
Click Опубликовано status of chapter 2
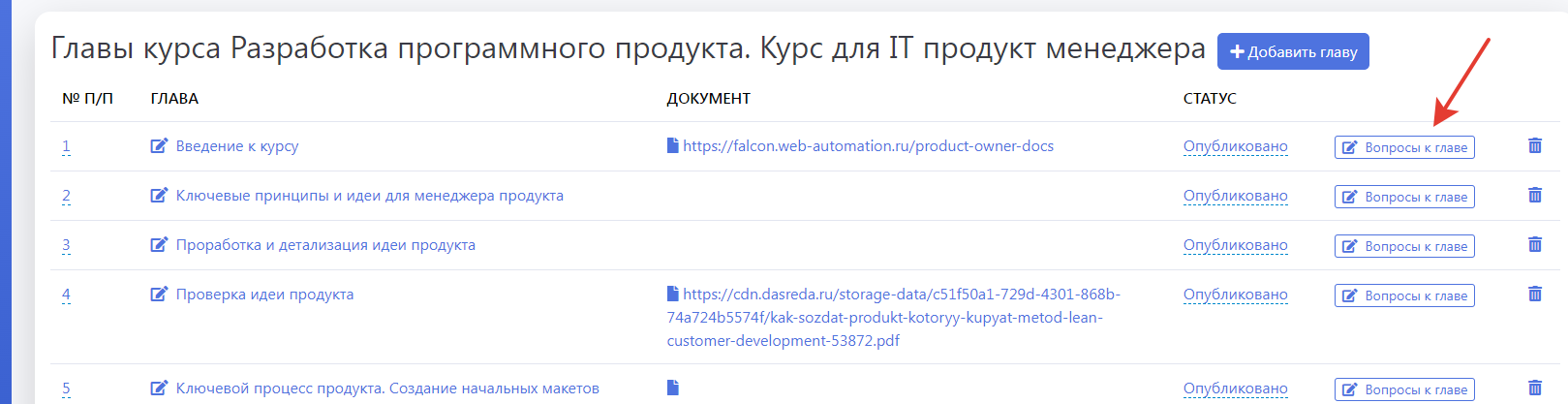(x=1235, y=196)
